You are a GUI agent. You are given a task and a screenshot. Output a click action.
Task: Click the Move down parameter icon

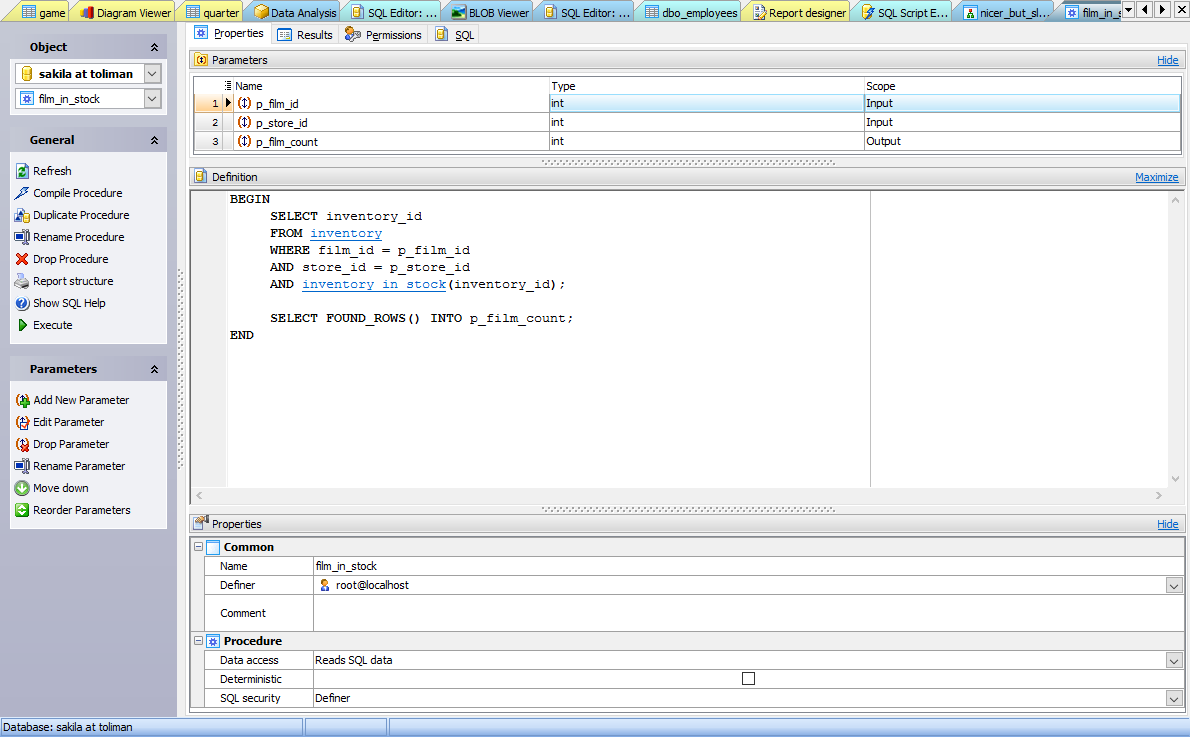coord(22,488)
